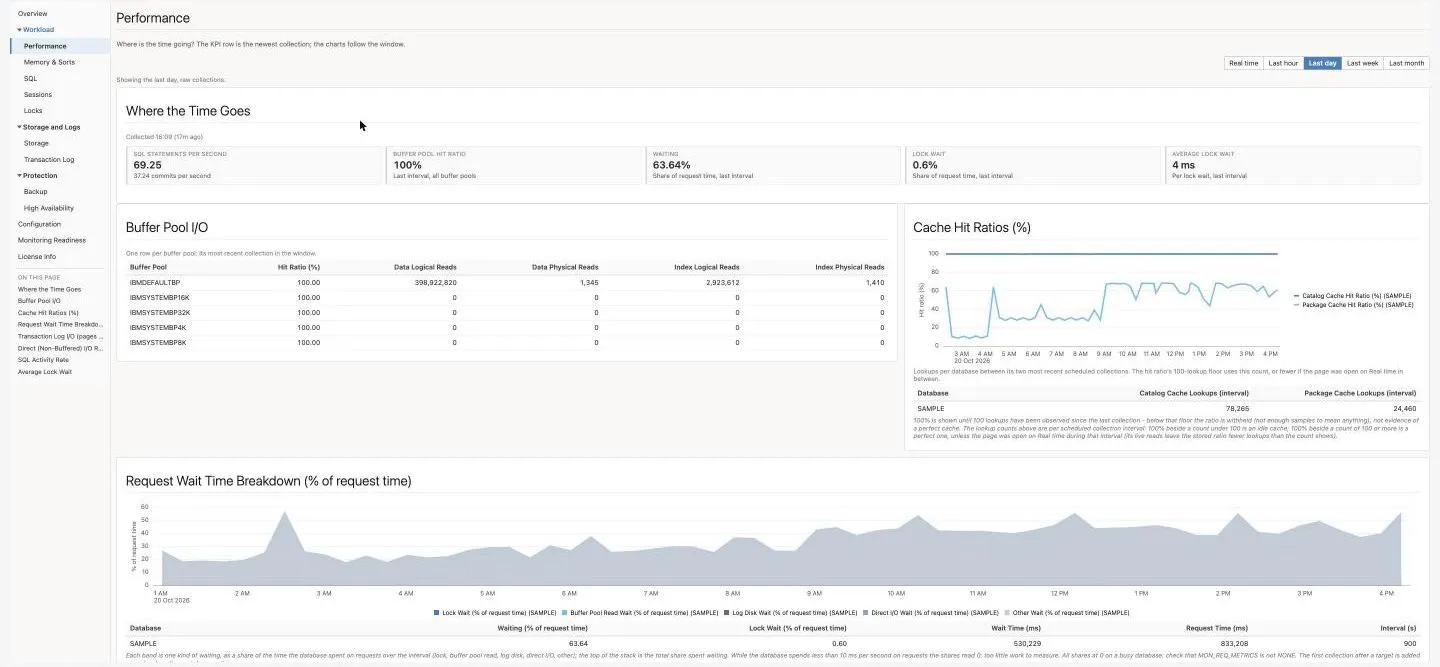Go to the SQL sidebar page
This screenshot has width=1440, height=667.
(x=30, y=78)
